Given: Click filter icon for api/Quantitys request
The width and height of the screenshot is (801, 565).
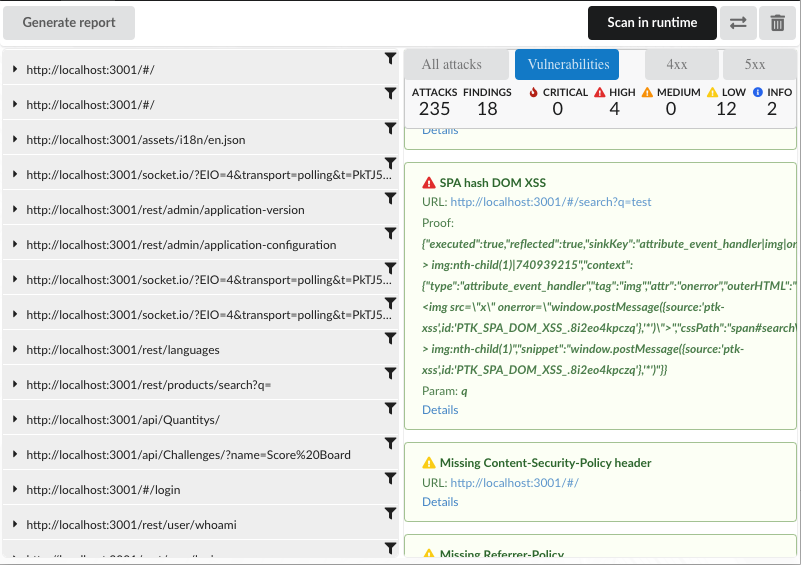Looking at the screenshot, I should pos(390,409).
